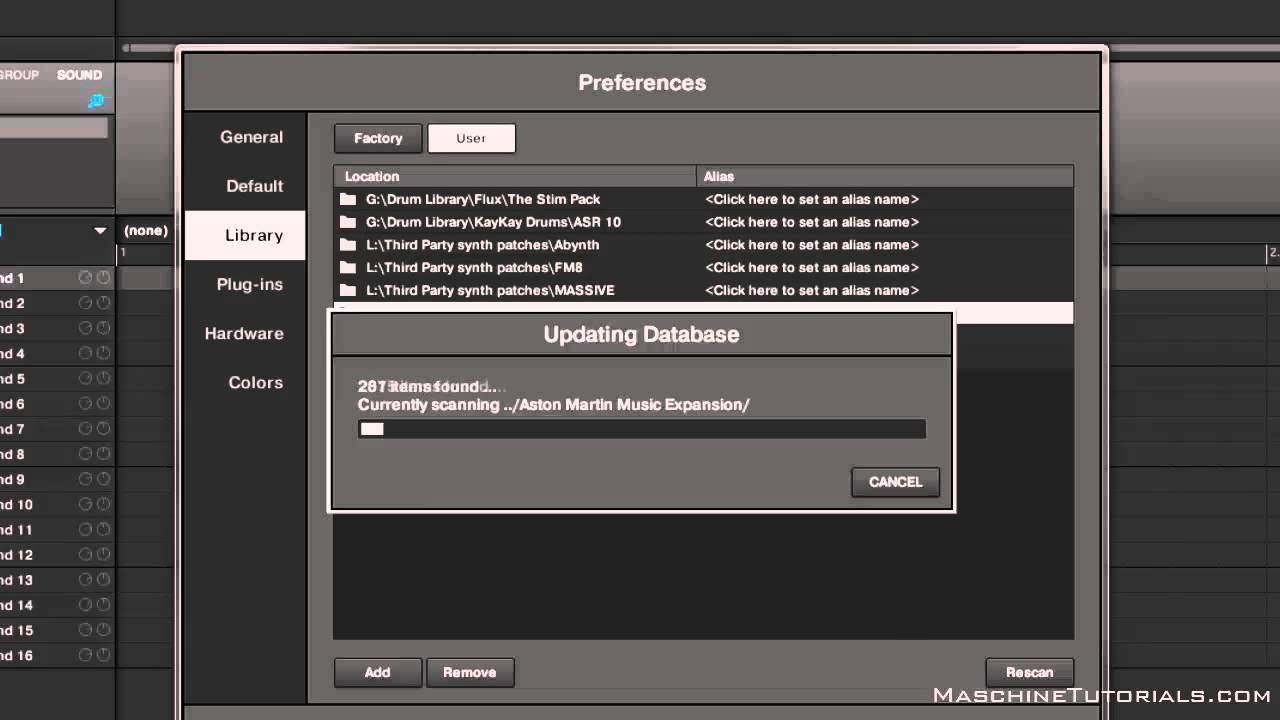This screenshot has height=720, width=1280.
Task: Click the Rescan button
Action: click(x=1030, y=673)
